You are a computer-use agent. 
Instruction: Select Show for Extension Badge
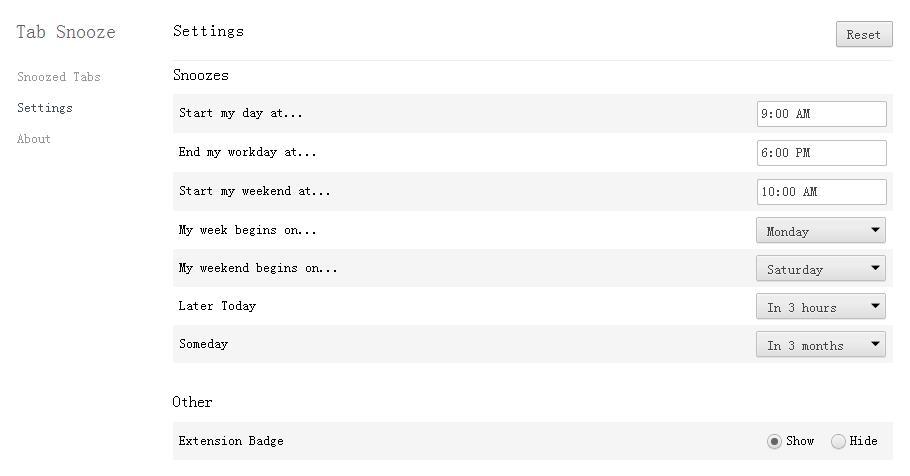click(x=774, y=442)
